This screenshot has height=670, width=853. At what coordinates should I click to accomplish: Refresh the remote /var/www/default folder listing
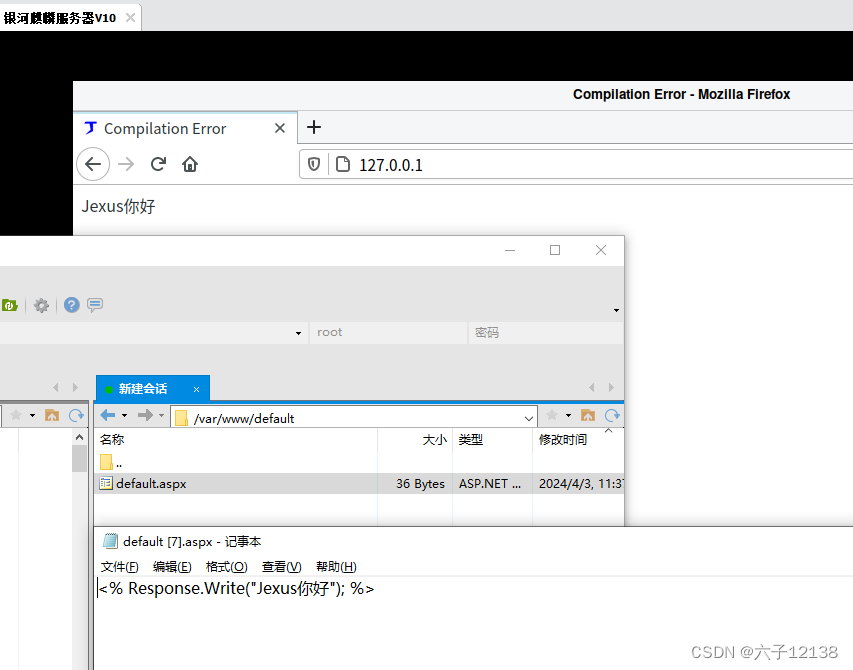pos(611,415)
